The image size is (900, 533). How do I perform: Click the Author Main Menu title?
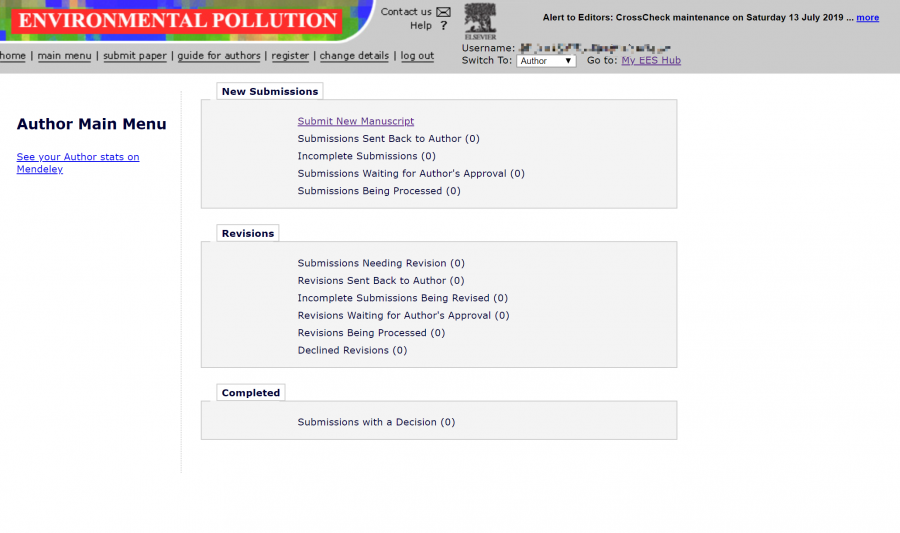pyautogui.click(x=91, y=124)
